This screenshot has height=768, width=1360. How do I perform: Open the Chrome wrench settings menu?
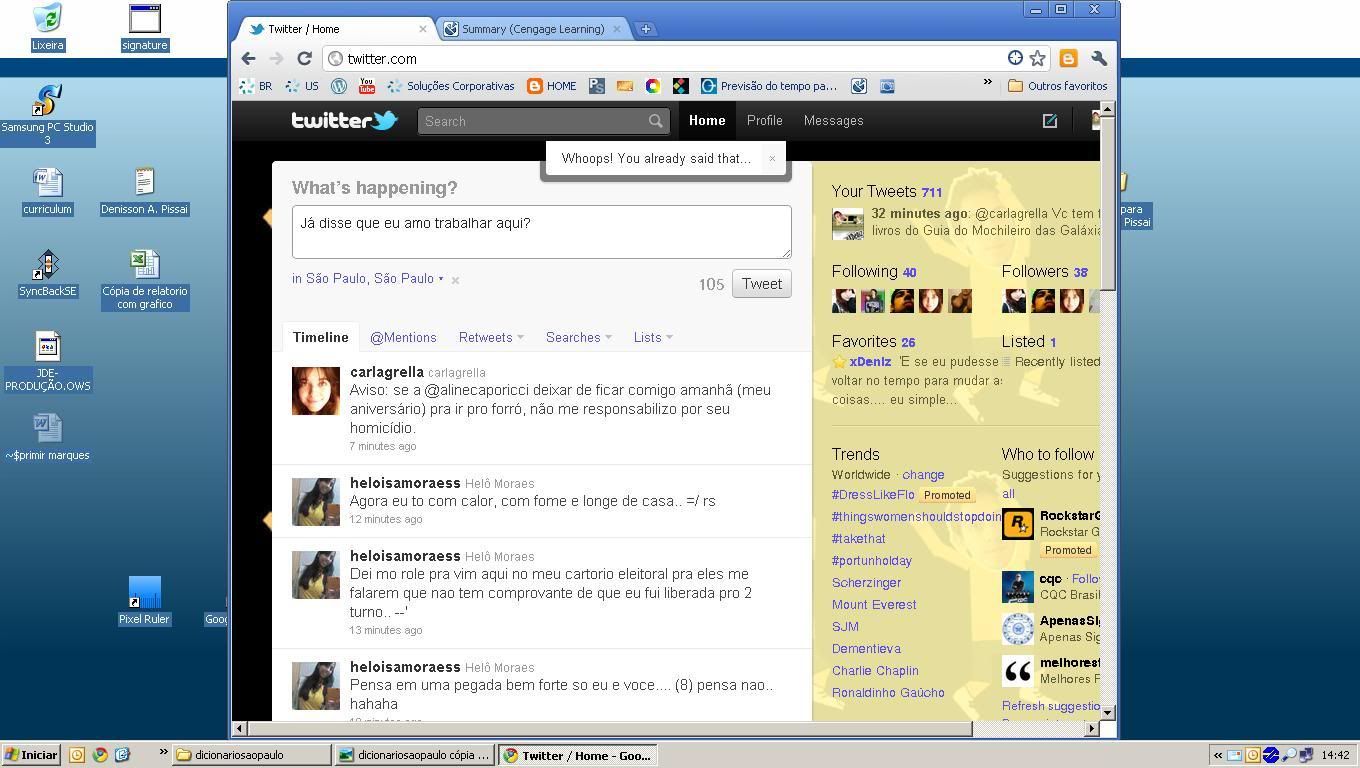pyautogui.click(x=1099, y=59)
